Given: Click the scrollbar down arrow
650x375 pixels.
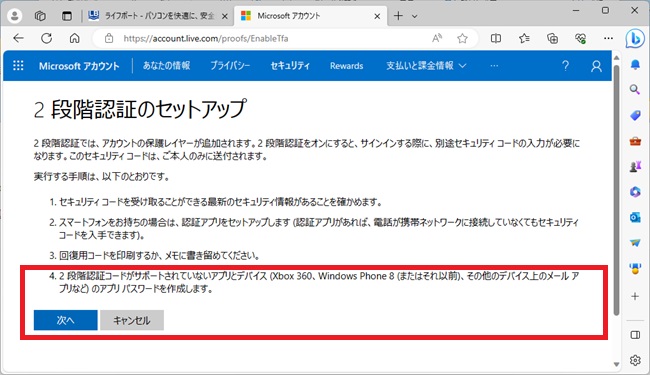Looking at the screenshot, I should pyautogui.click(x=616, y=364).
